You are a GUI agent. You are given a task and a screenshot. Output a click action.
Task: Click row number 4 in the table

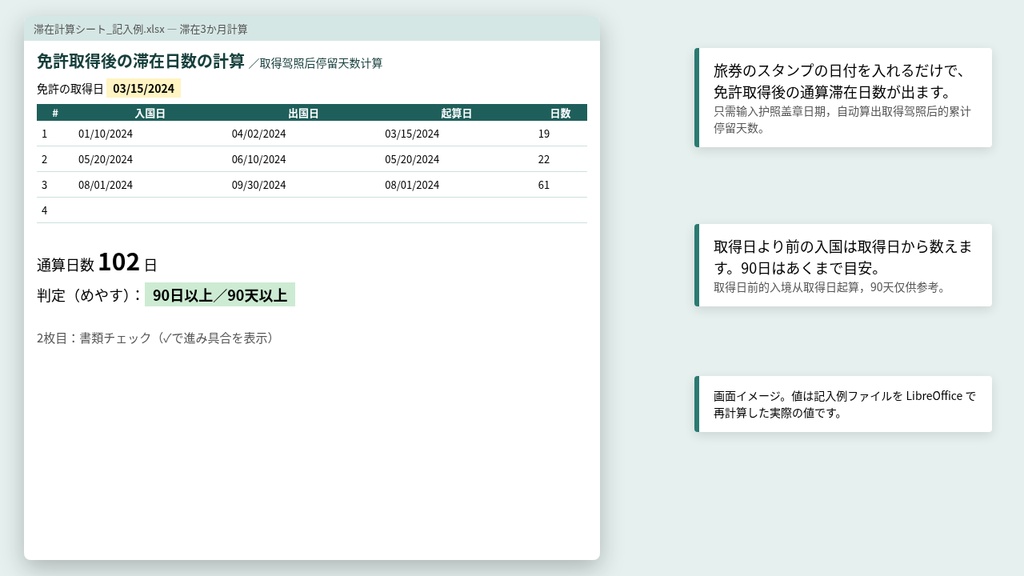tap(44, 210)
